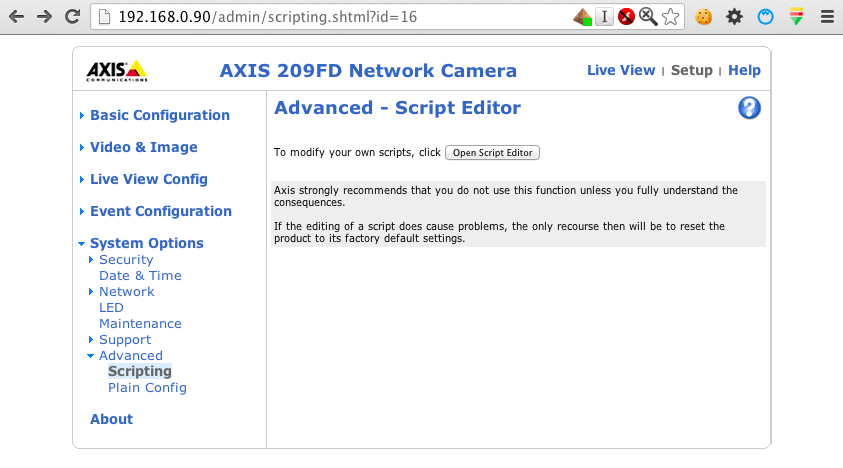
Task: Open Help link in the header
Action: tap(744, 70)
